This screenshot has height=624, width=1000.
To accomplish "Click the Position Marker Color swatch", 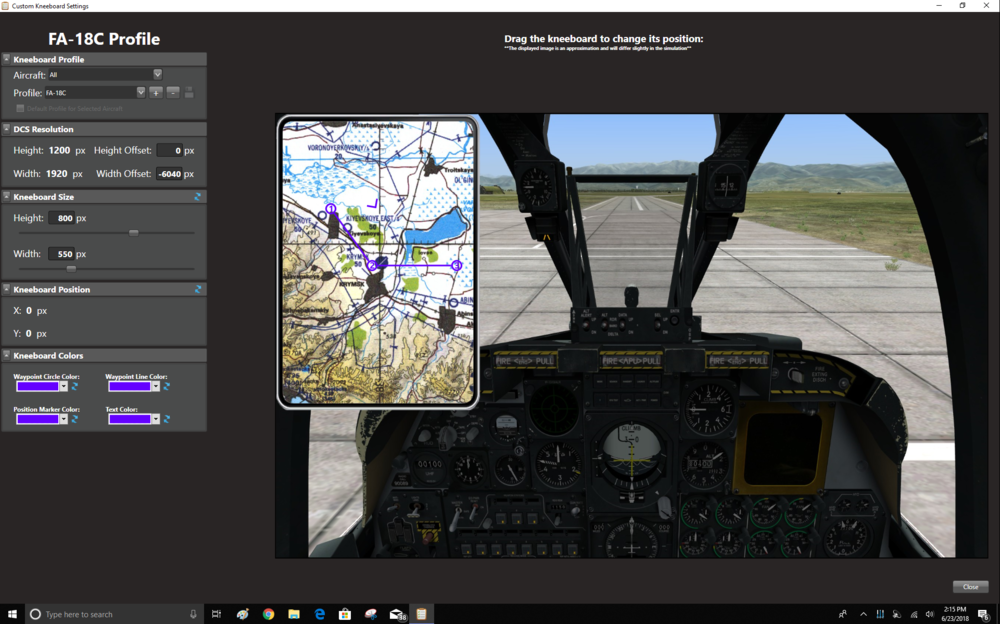I will coord(38,419).
